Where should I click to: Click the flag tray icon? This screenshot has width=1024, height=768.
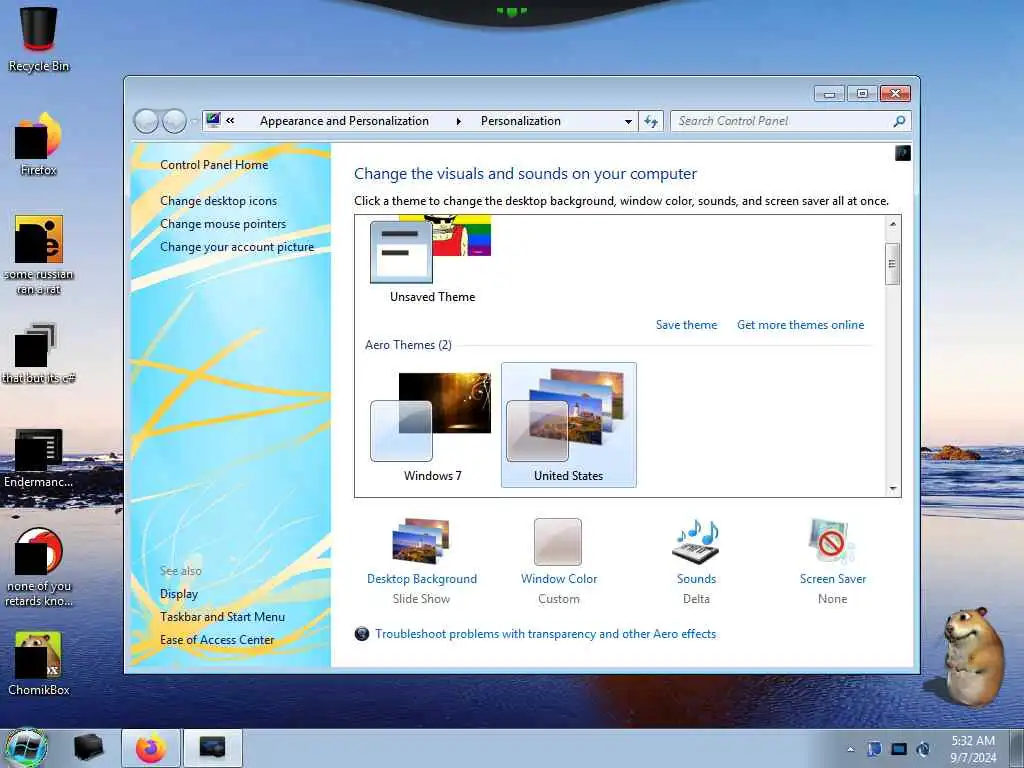coord(874,749)
